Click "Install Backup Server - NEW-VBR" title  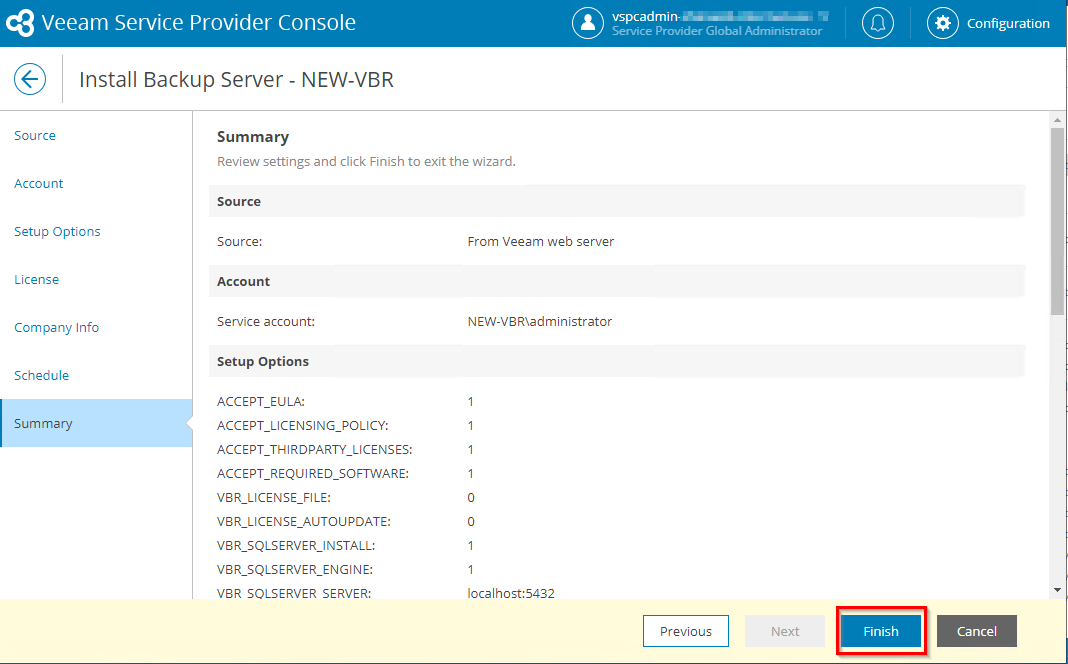[236, 80]
